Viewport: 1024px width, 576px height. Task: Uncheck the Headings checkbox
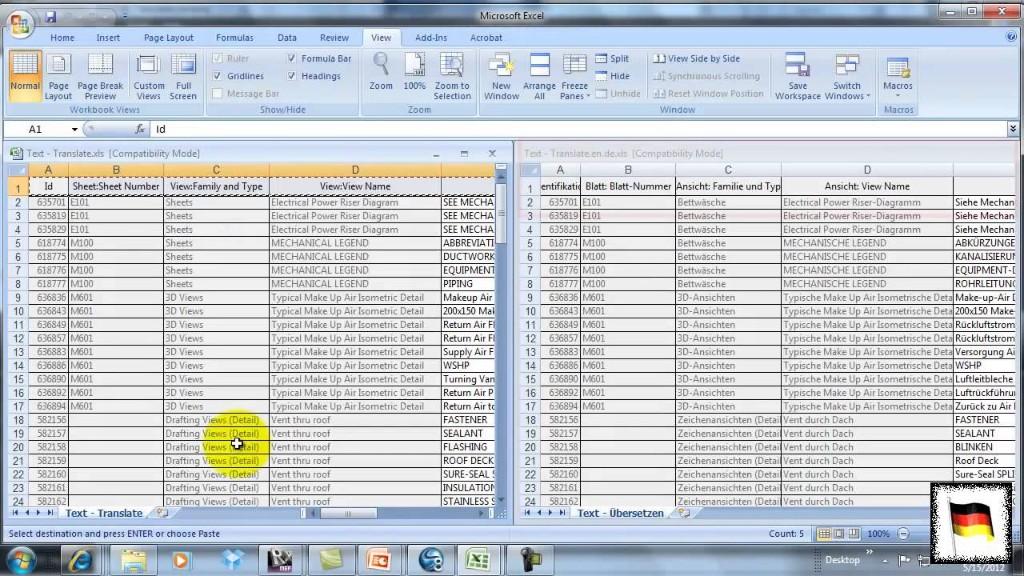coord(291,76)
